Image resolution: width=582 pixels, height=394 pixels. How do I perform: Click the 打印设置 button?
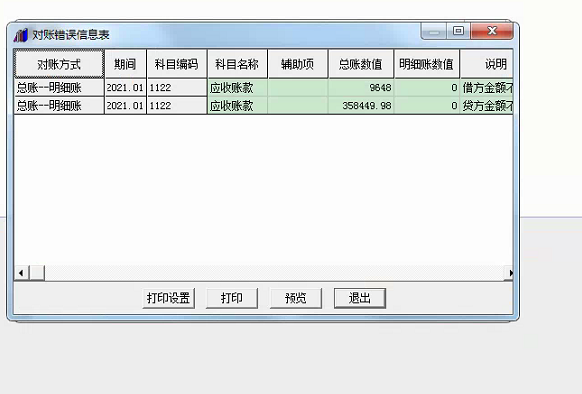169,298
